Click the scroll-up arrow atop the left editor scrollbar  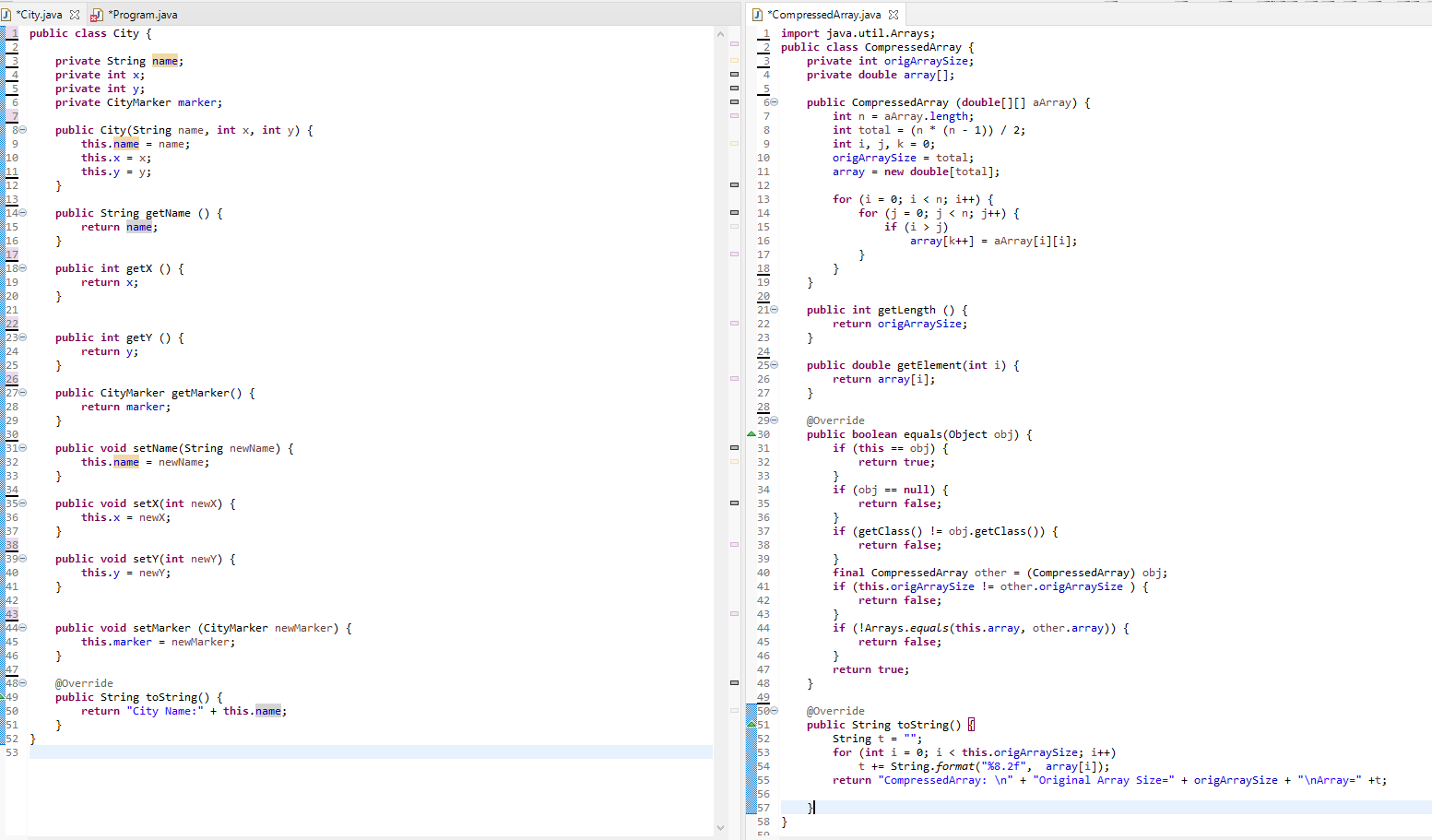720,33
